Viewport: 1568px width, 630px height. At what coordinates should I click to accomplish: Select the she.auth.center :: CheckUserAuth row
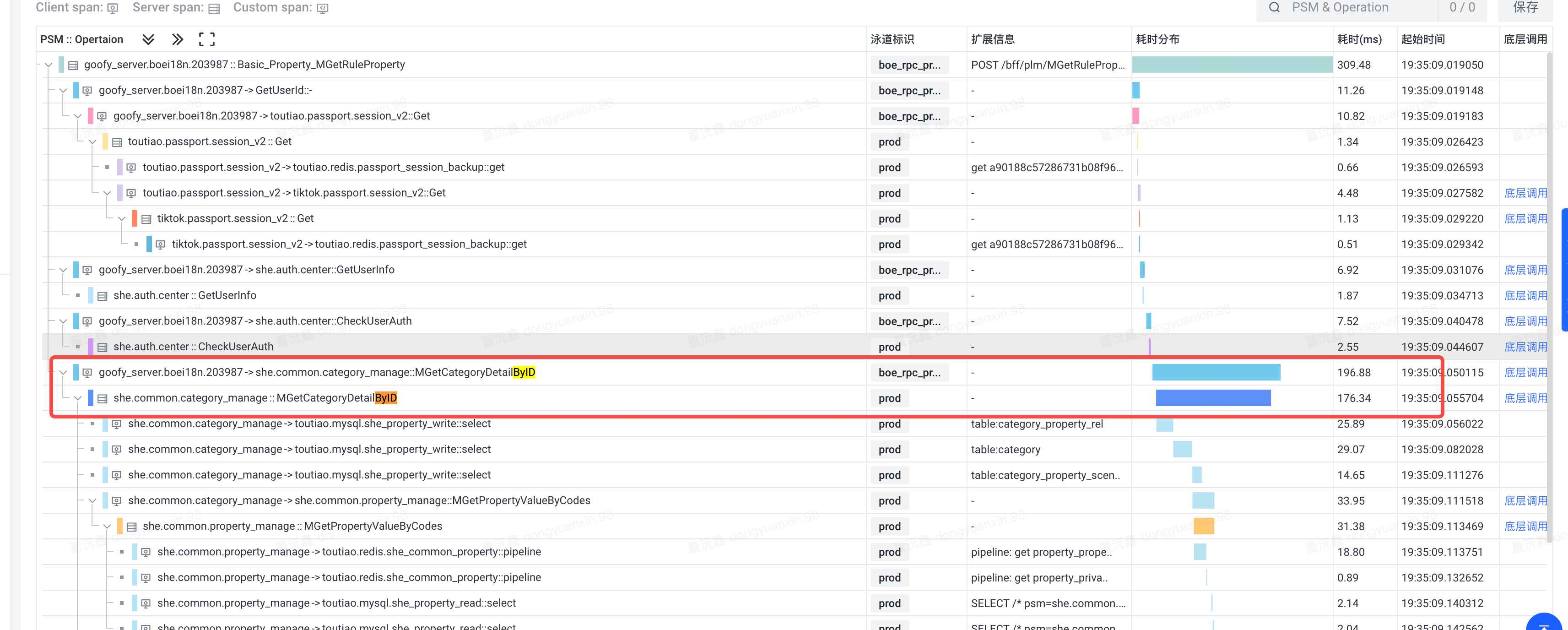click(194, 347)
